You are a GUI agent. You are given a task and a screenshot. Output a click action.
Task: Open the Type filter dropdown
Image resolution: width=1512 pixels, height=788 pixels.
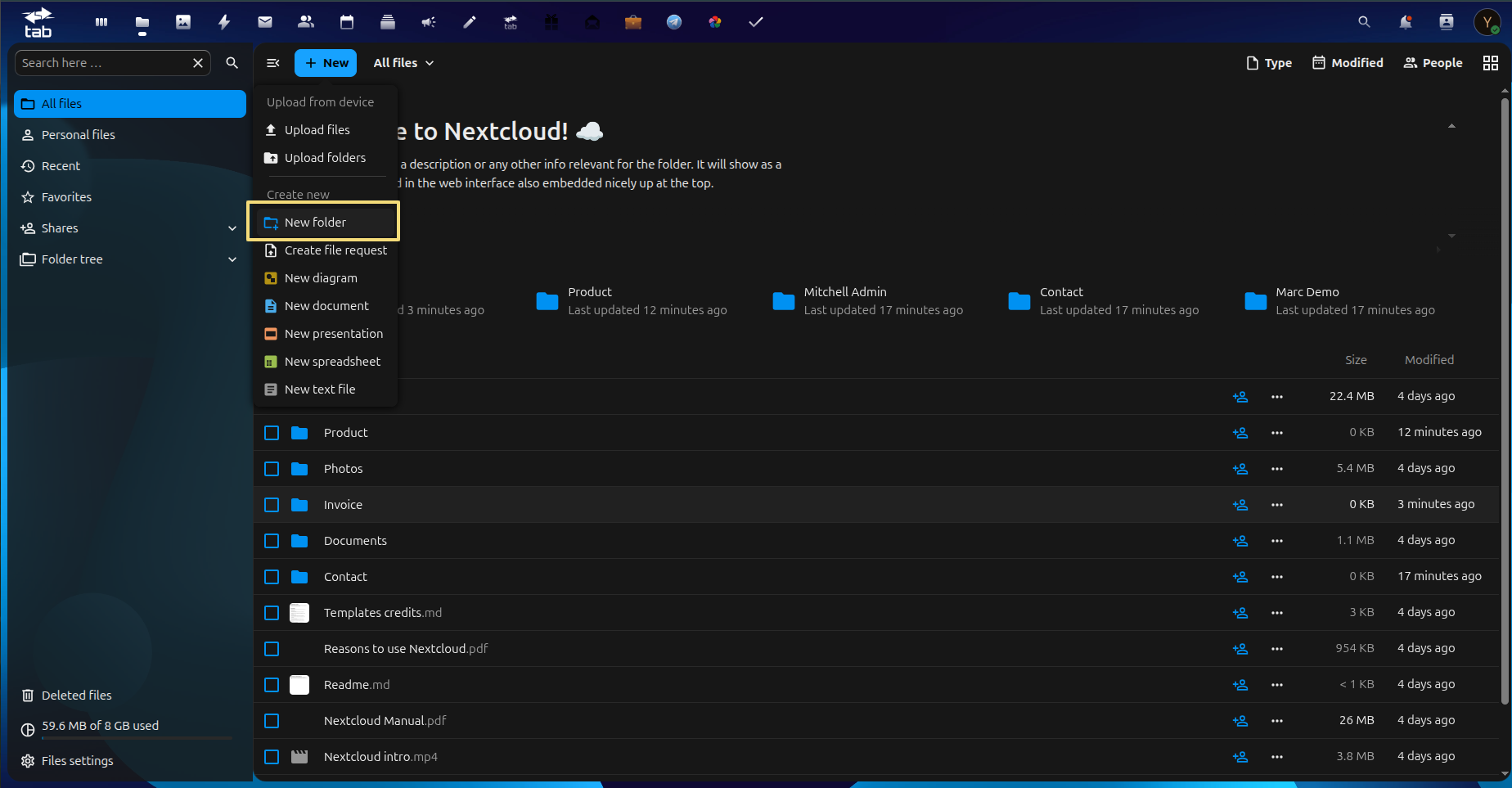pyautogui.click(x=1269, y=63)
